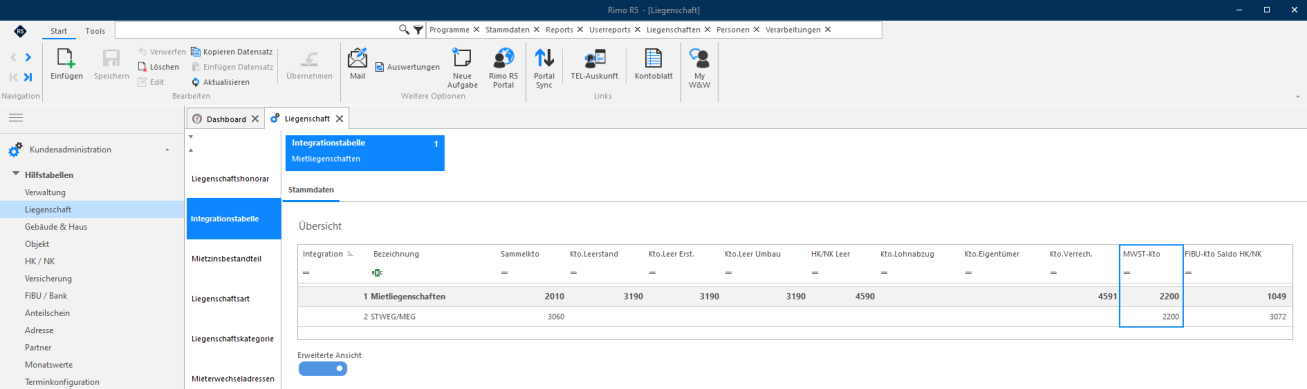
Task: Open the Kontoblatt sheet icon
Action: [654, 58]
